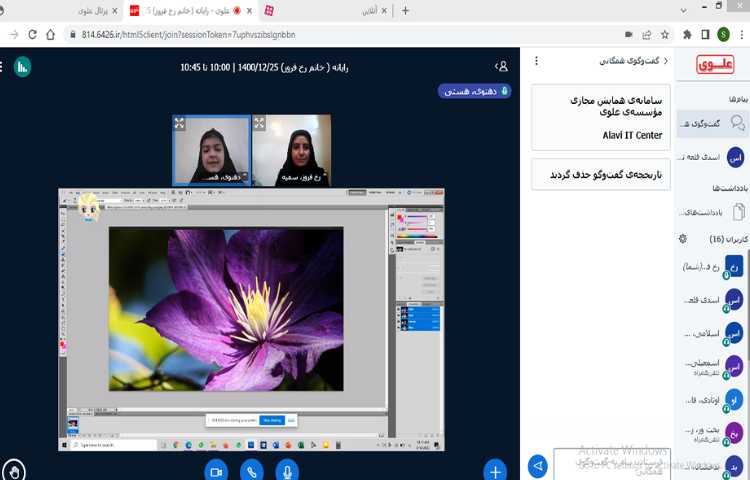Open the blue plus actions menu
The width and height of the screenshot is (750, 480).
(495, 471)
